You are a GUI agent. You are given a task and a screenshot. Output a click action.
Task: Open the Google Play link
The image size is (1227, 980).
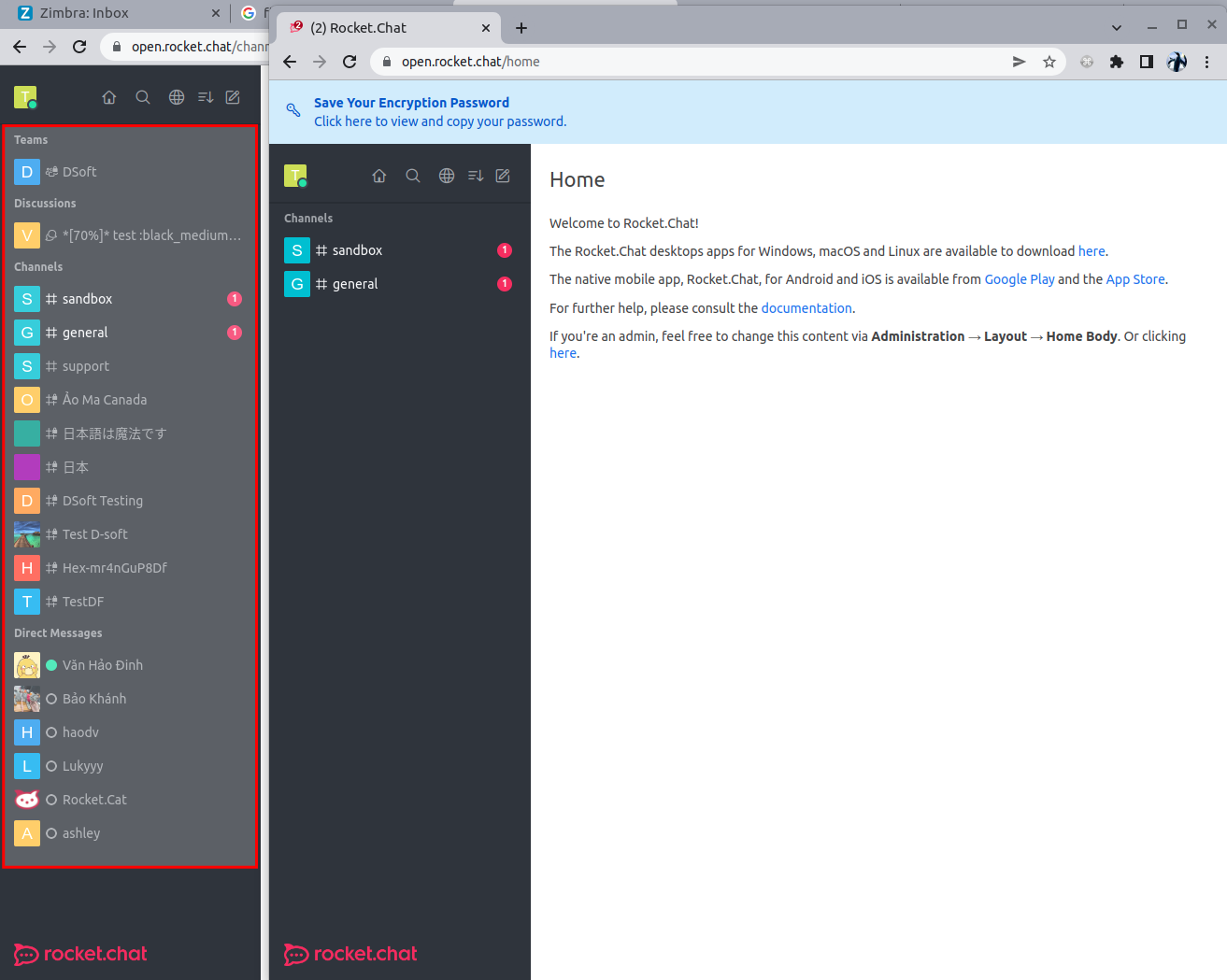pos(1020,279)
